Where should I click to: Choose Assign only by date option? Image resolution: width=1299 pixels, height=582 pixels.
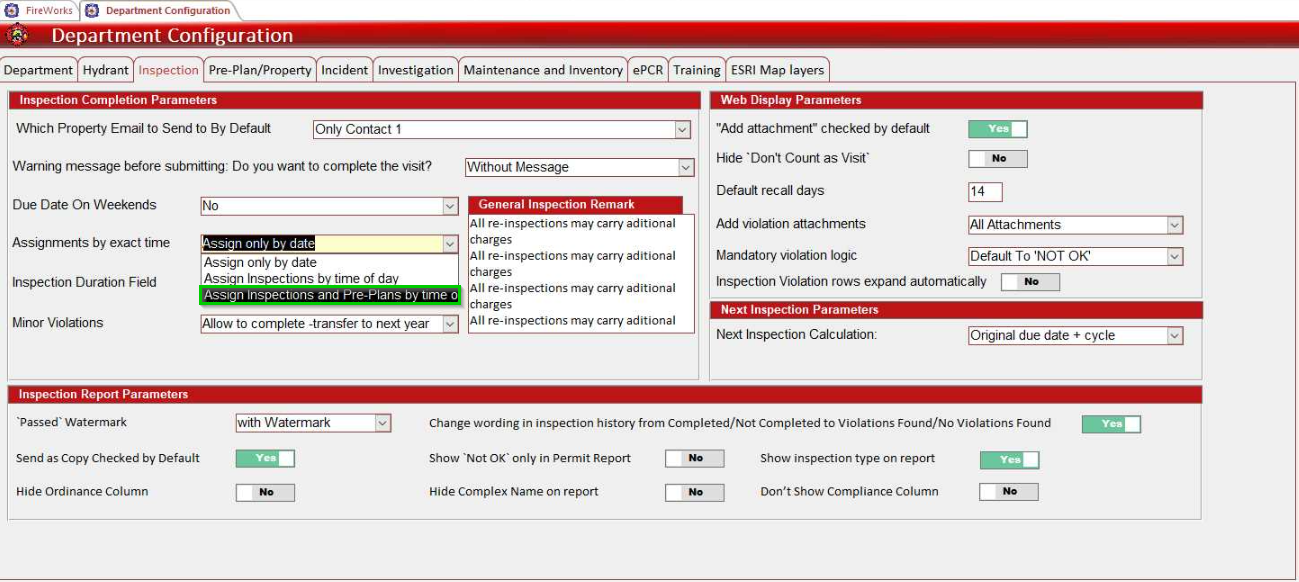[x=260, y=263]
